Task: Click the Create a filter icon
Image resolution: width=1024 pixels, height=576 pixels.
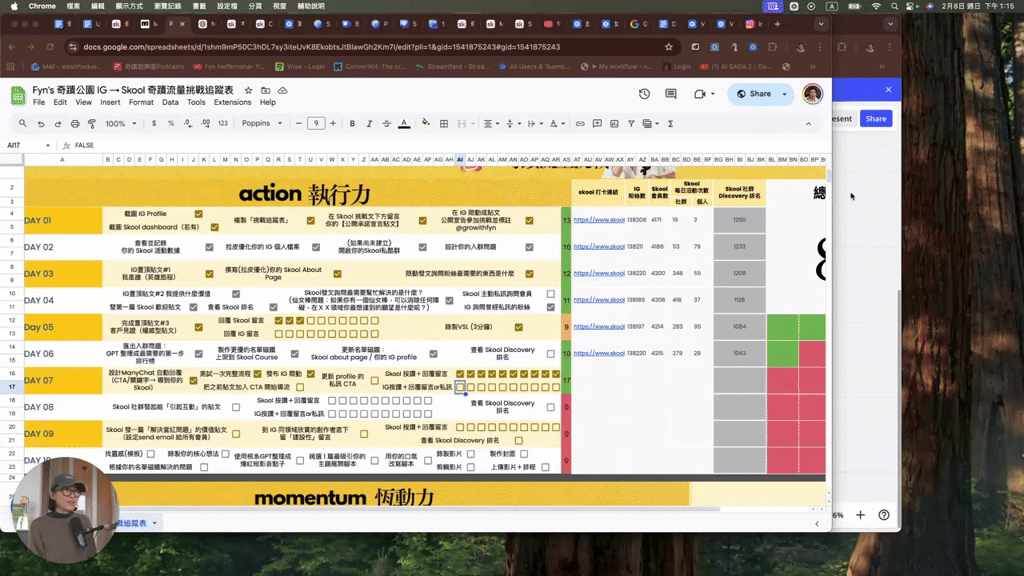Action: pyautogui.click(x=631, y=123)
